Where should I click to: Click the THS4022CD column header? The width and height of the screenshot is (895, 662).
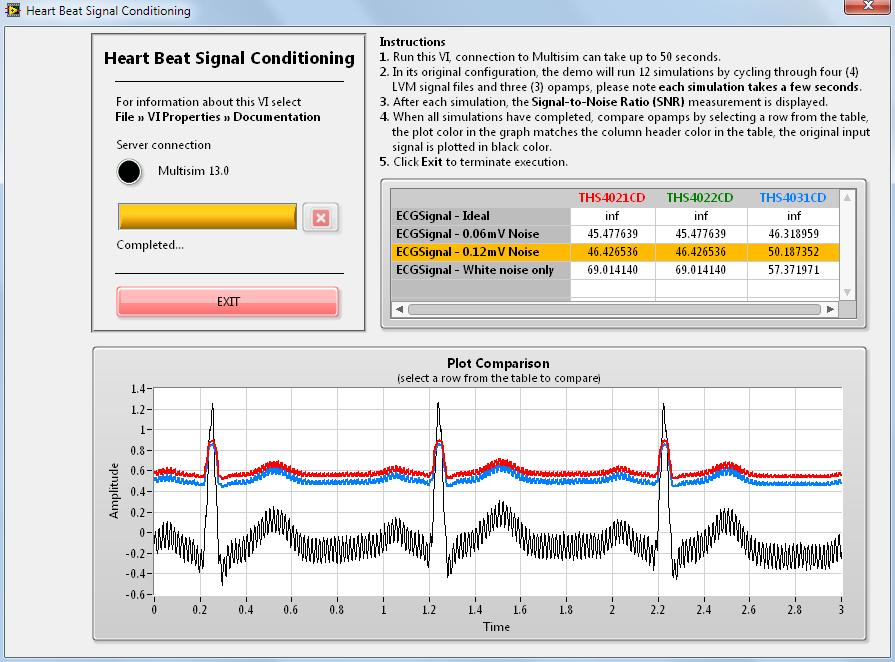[x=700, y=198]
